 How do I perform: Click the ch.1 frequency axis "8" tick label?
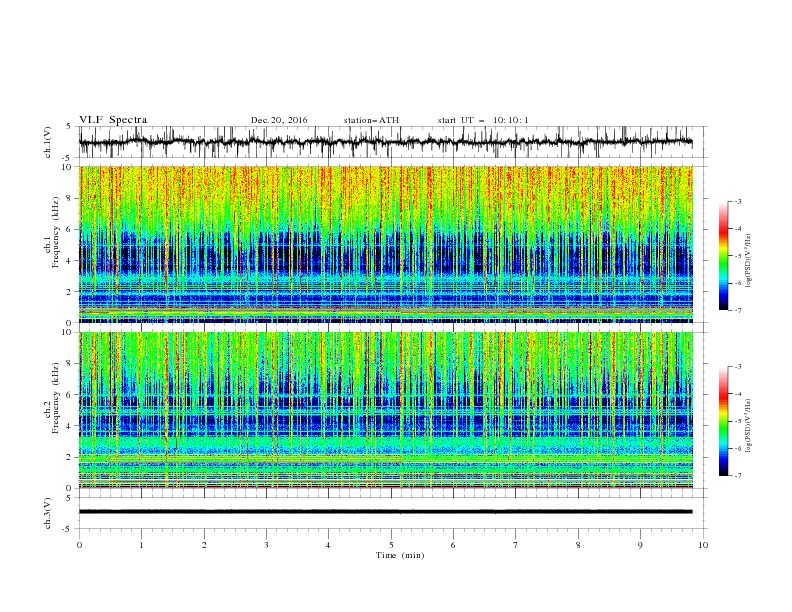click(70, 198)
